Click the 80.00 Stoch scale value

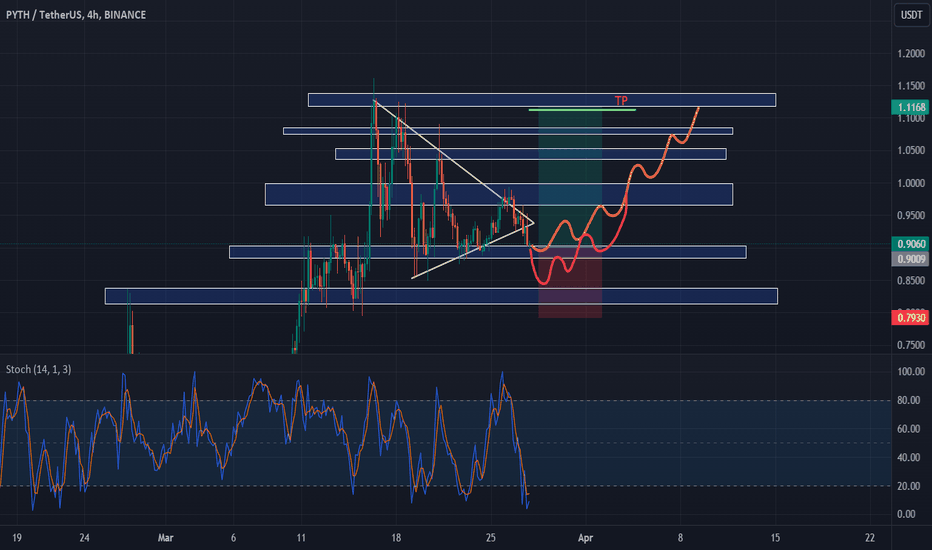click(x=908, y=400)
